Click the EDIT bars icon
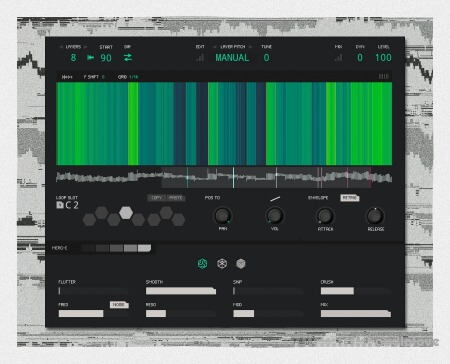The height and width of the screenshot is (364, 450). [200, 58]
